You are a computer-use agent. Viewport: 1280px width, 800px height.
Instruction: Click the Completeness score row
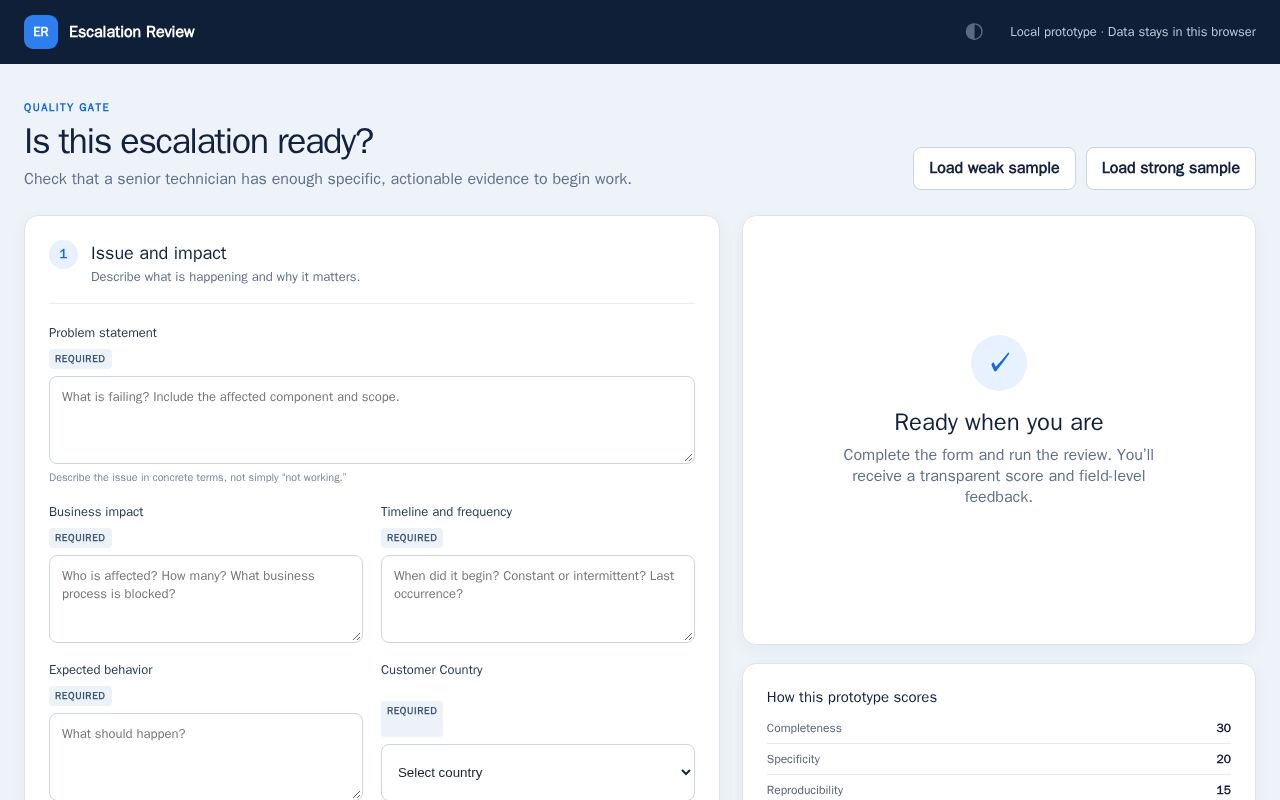point(999,728)
